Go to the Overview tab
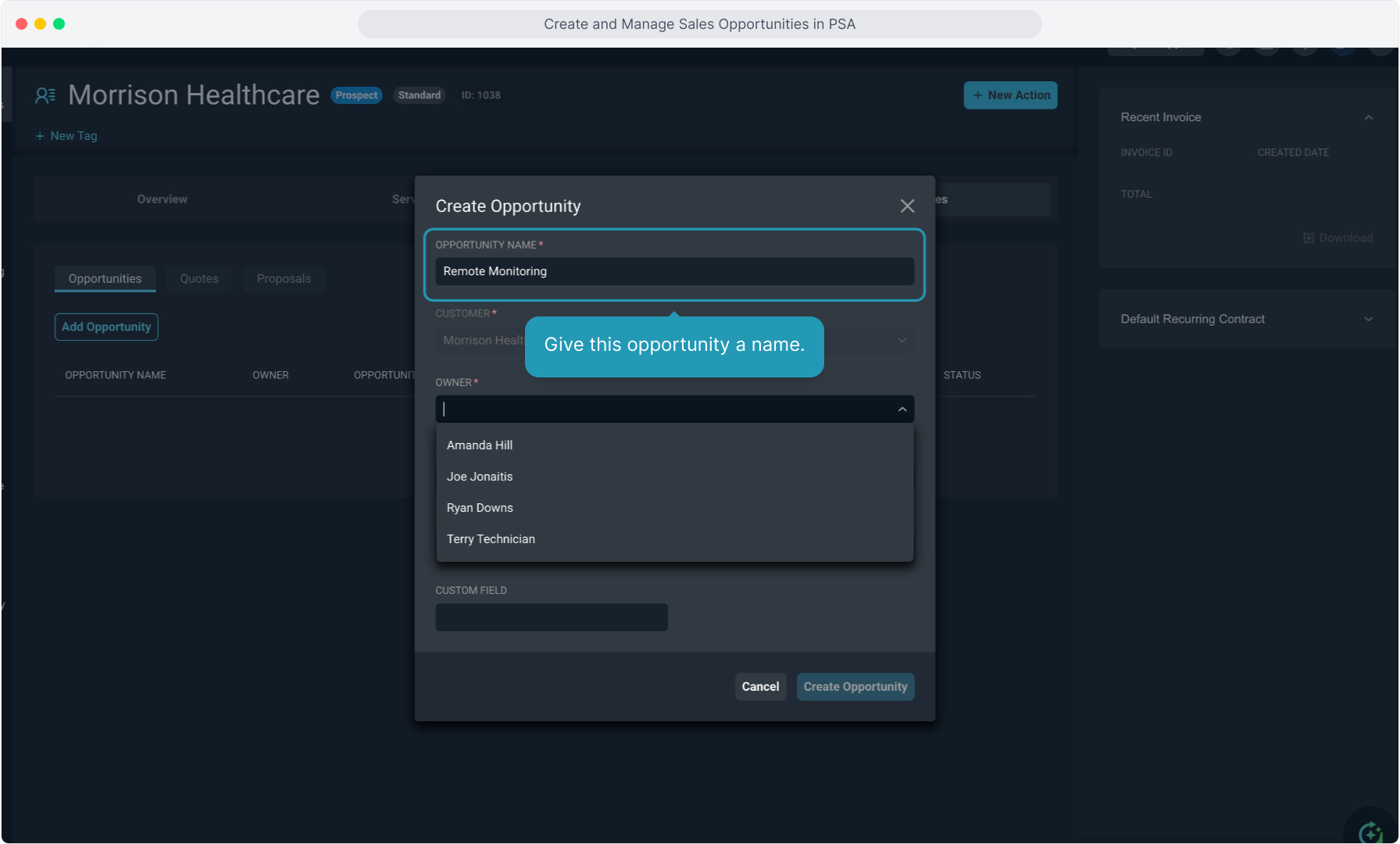 [162, 199]
